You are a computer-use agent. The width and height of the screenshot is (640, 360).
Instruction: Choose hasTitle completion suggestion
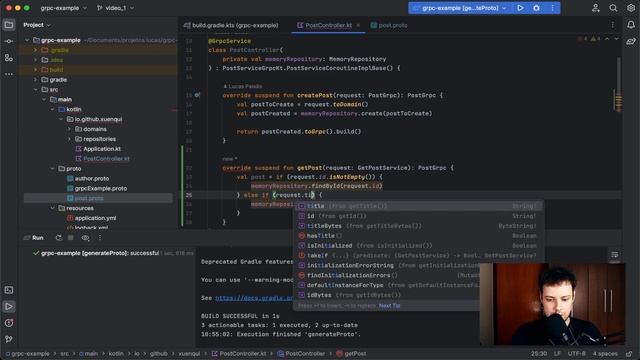[418, 236]
